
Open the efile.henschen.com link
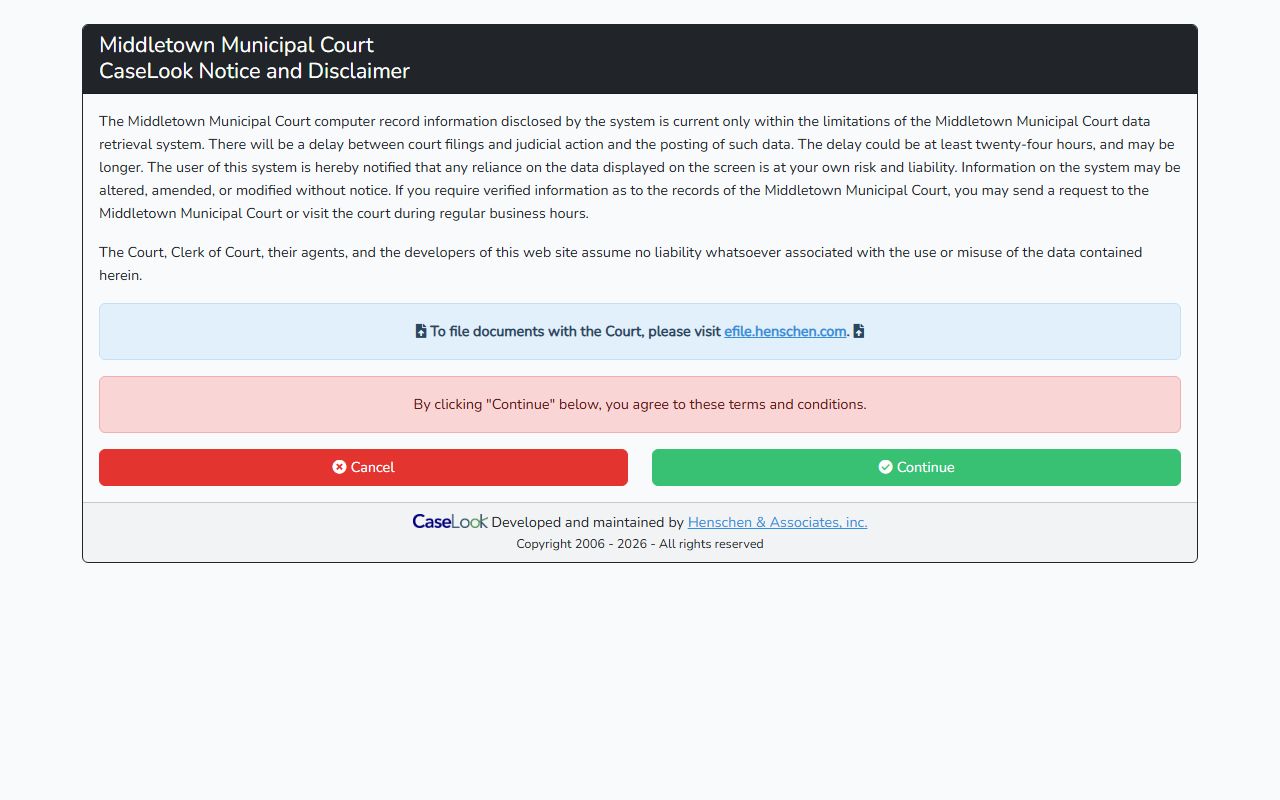pyautogui.click(x=785, y=332)
